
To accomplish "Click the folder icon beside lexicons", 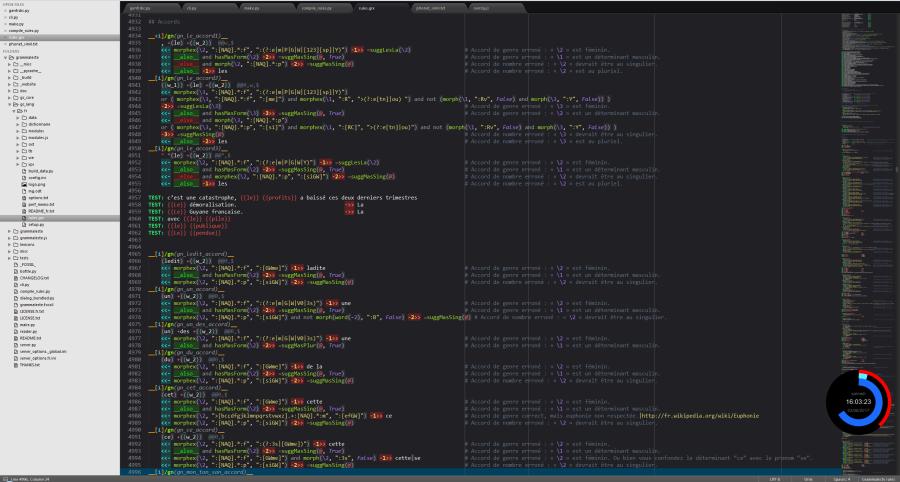I will pos(17,244).
